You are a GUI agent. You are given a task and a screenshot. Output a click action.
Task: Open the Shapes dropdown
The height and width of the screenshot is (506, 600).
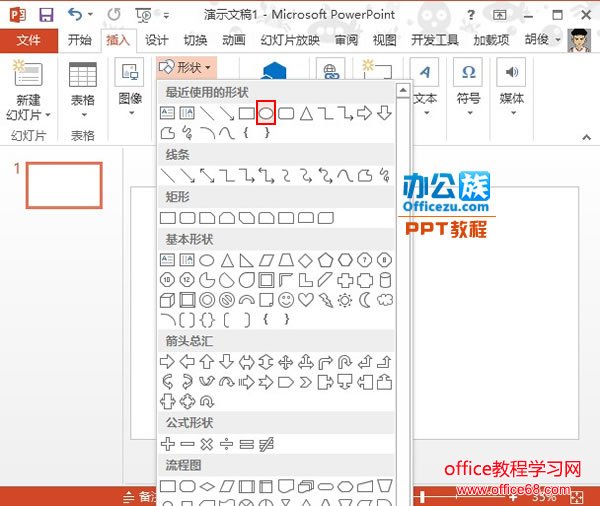point(186,68)
